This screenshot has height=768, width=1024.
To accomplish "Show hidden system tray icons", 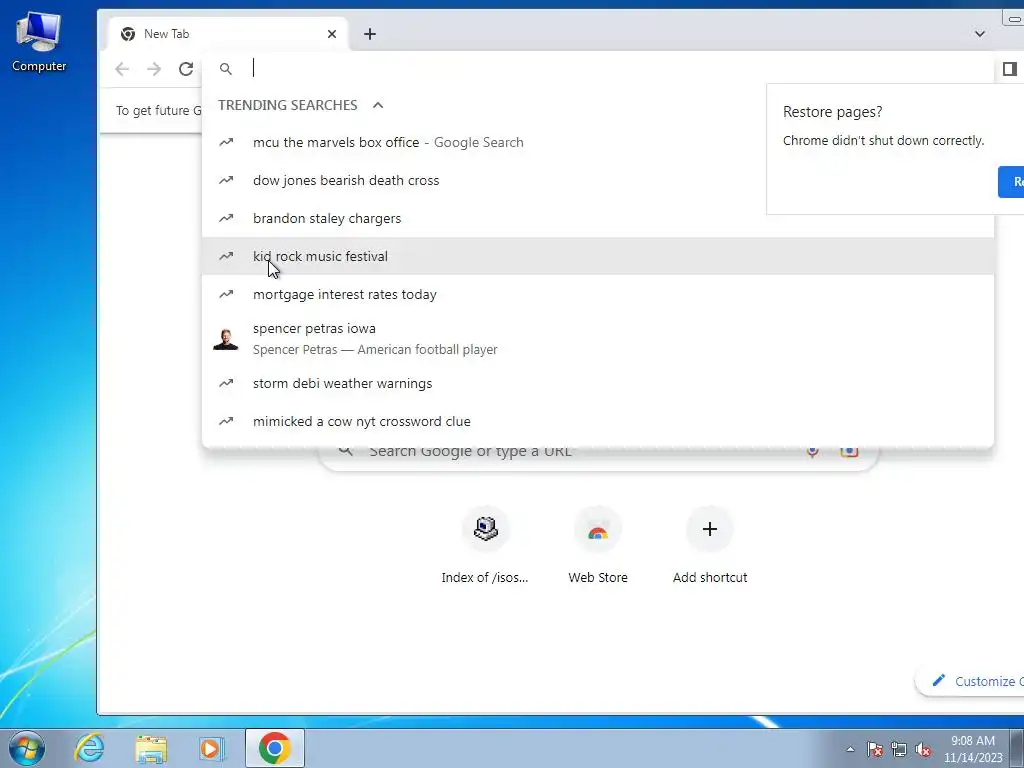I will pos(850,749).
